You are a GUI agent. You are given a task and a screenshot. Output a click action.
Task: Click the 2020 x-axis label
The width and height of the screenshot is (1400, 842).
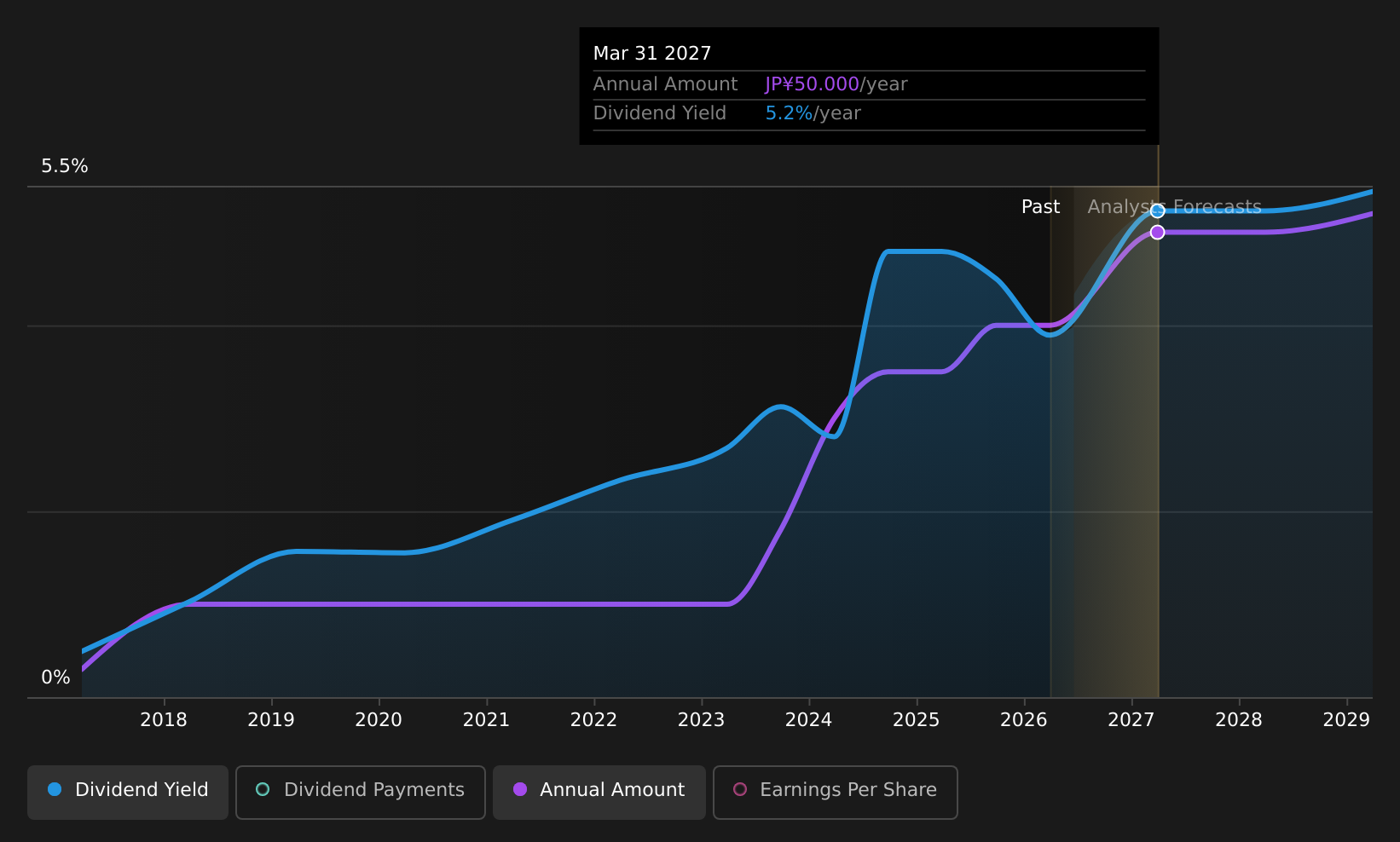tap(379, 720)
